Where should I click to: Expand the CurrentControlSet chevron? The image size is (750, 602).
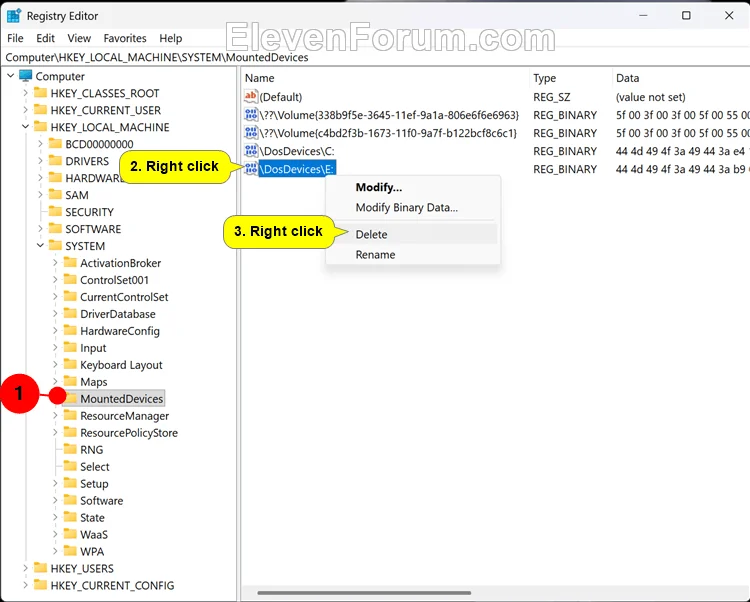click(55, 296)
